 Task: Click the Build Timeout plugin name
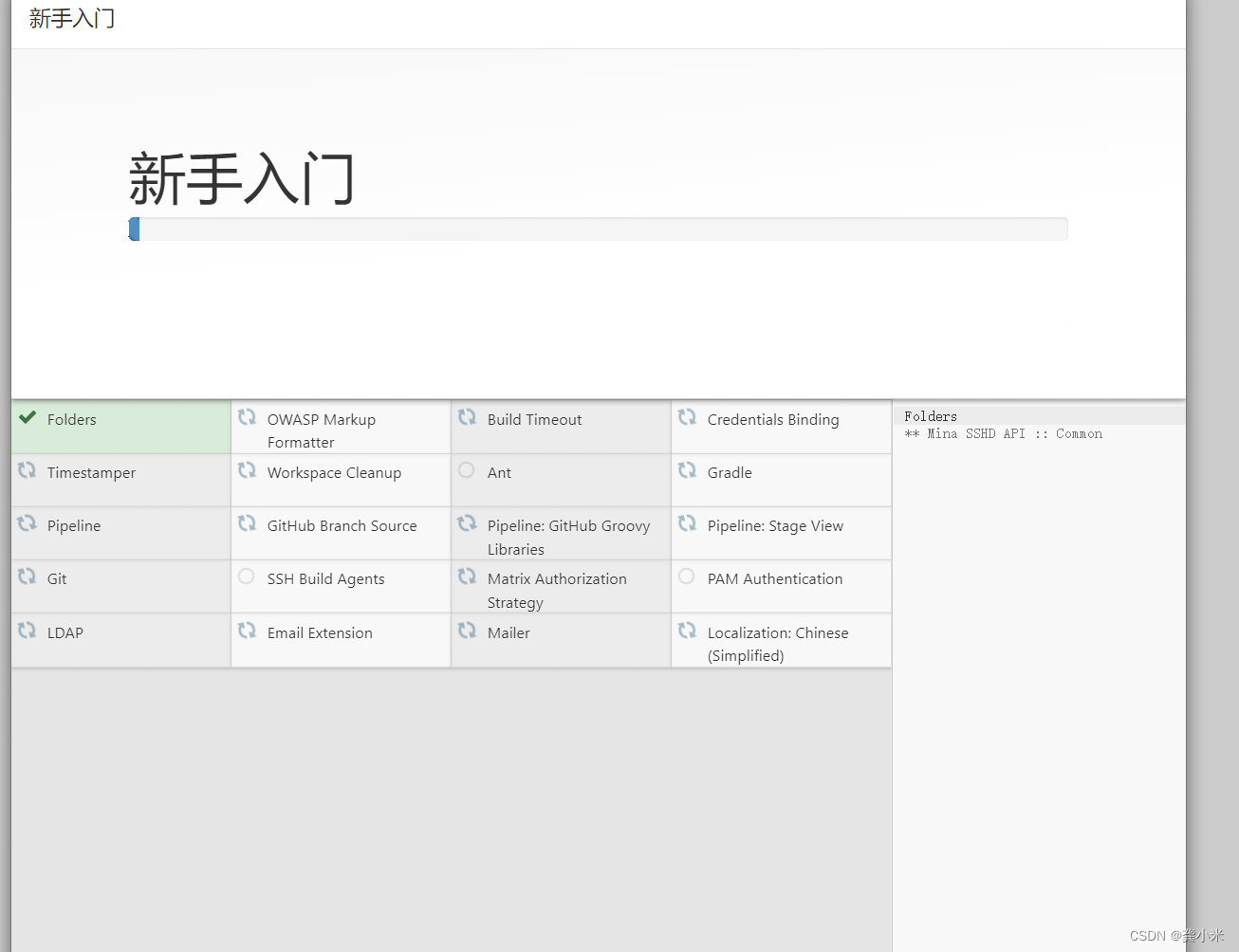[x=534, y=419]
